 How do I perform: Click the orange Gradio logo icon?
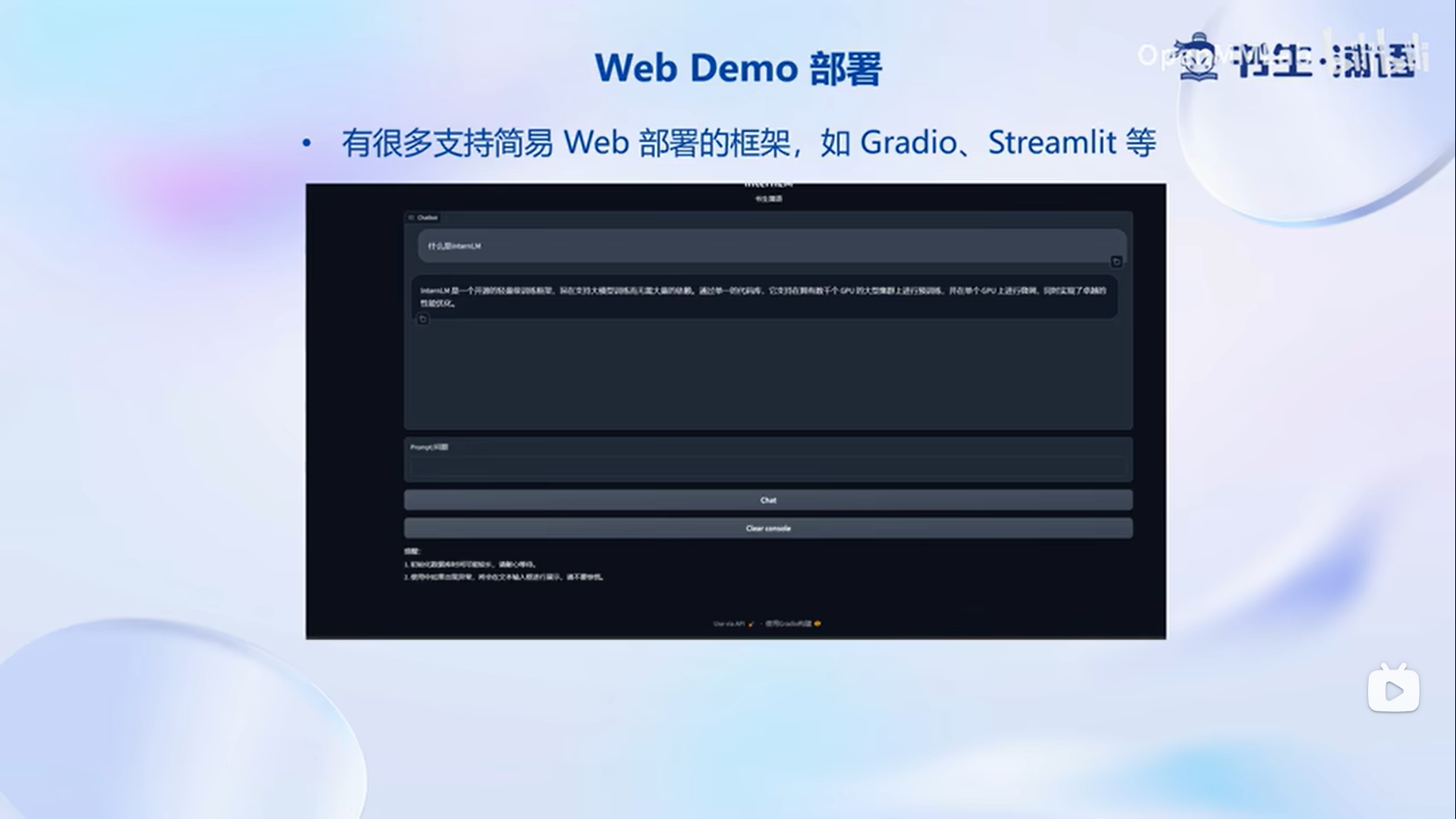pos(817,624)
